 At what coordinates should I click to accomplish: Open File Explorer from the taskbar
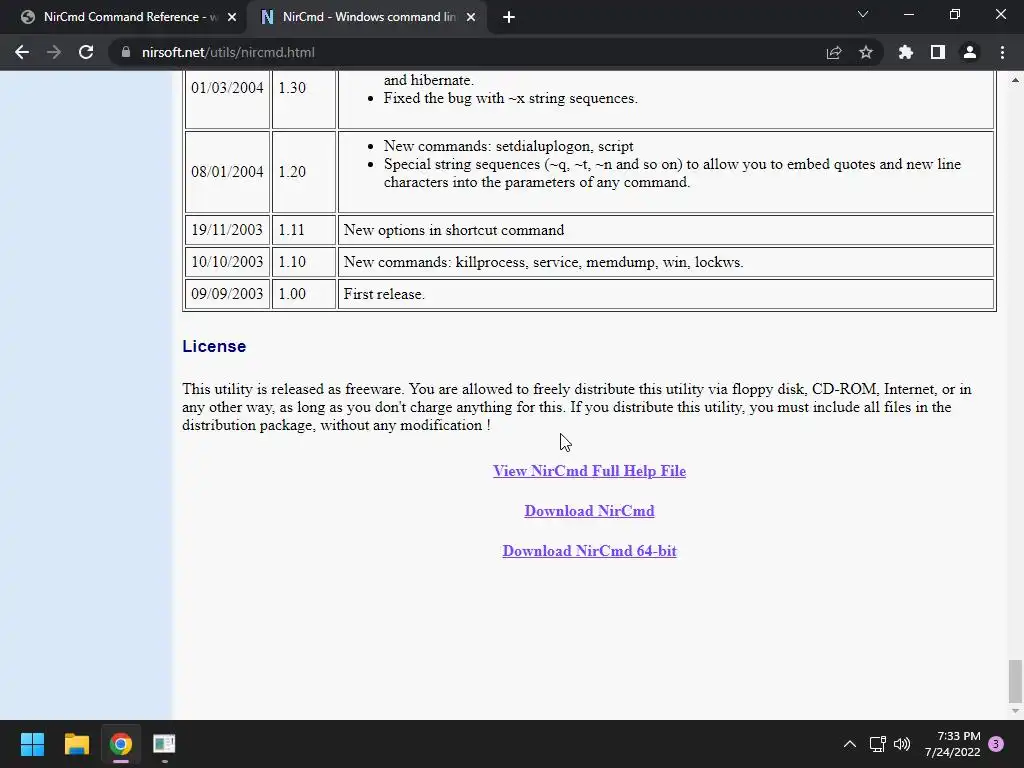(x=76, y=744)
